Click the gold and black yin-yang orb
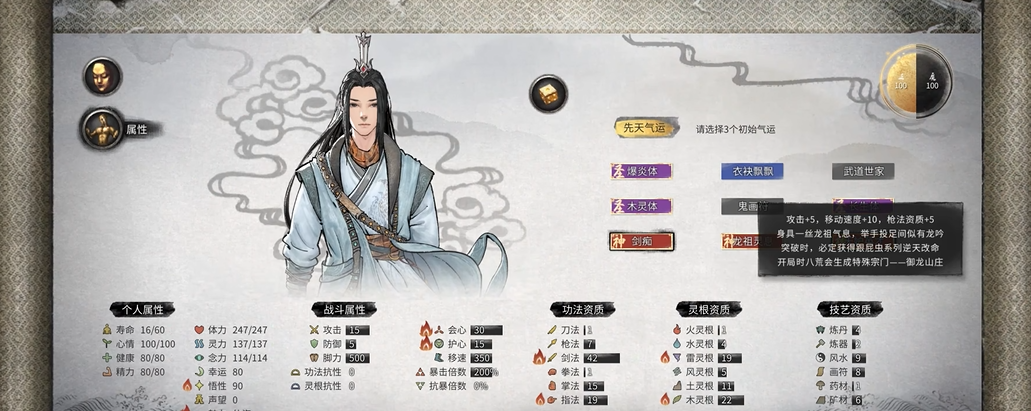This screenshot has height=411, width=1031. 916,81
